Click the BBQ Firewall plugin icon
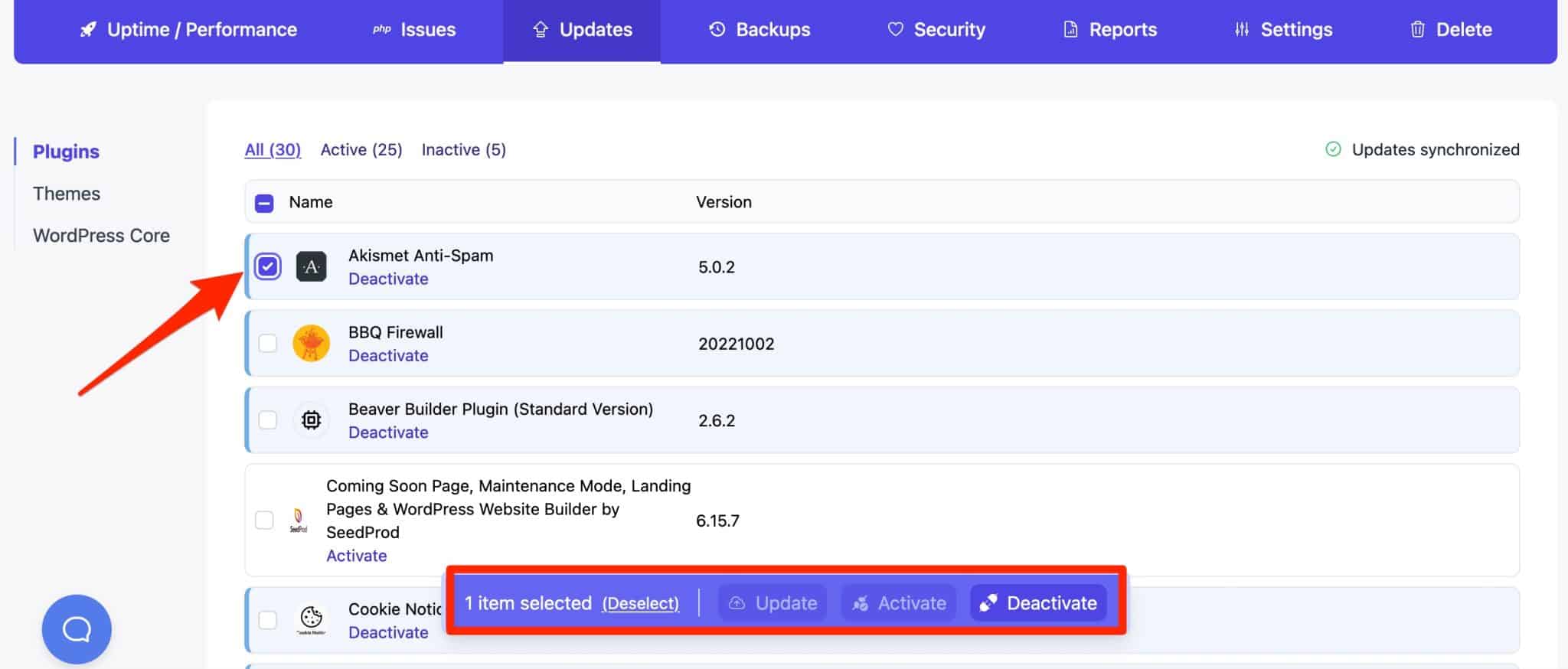 pyautogui.click(x=311, y=343)
